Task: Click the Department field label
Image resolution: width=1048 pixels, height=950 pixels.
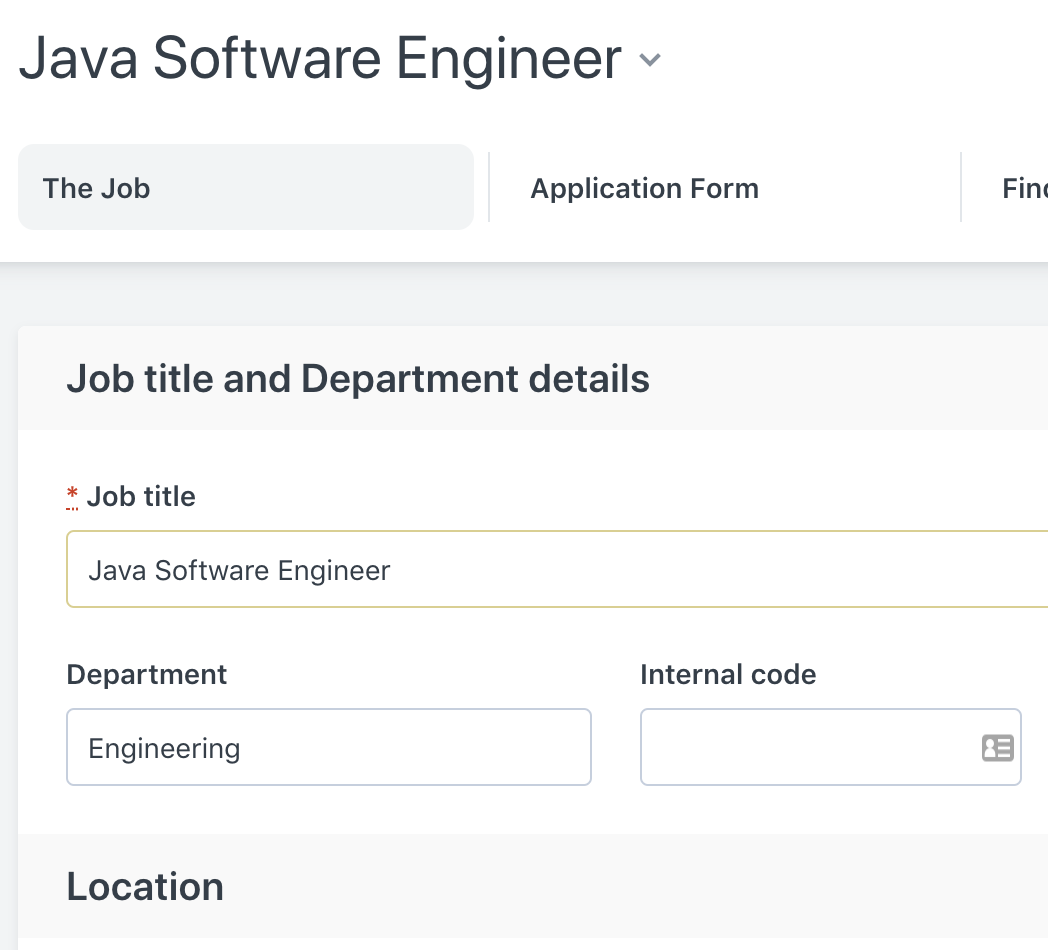Action: tap(147, 675)
